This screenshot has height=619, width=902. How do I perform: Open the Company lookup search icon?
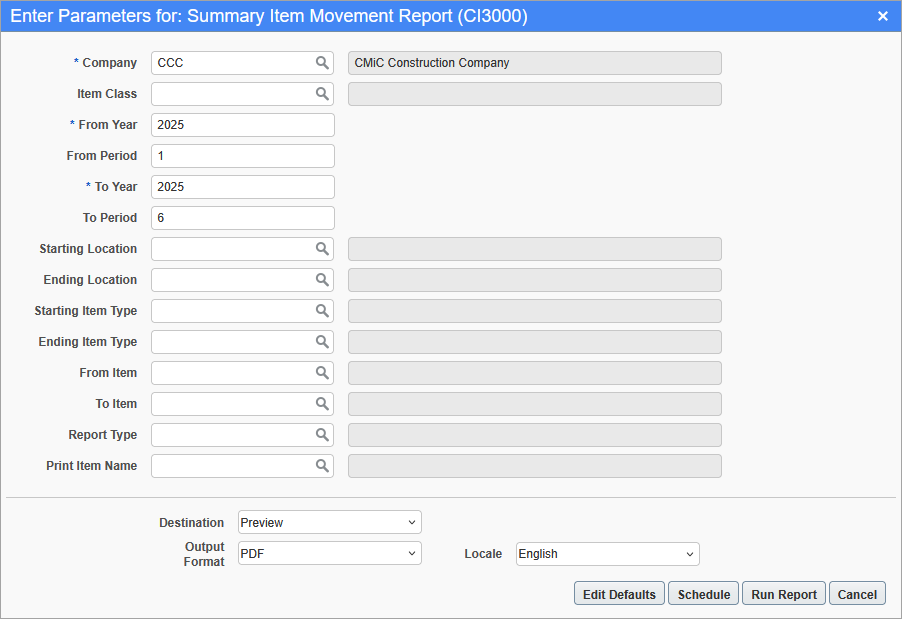(x=322, y=62)
